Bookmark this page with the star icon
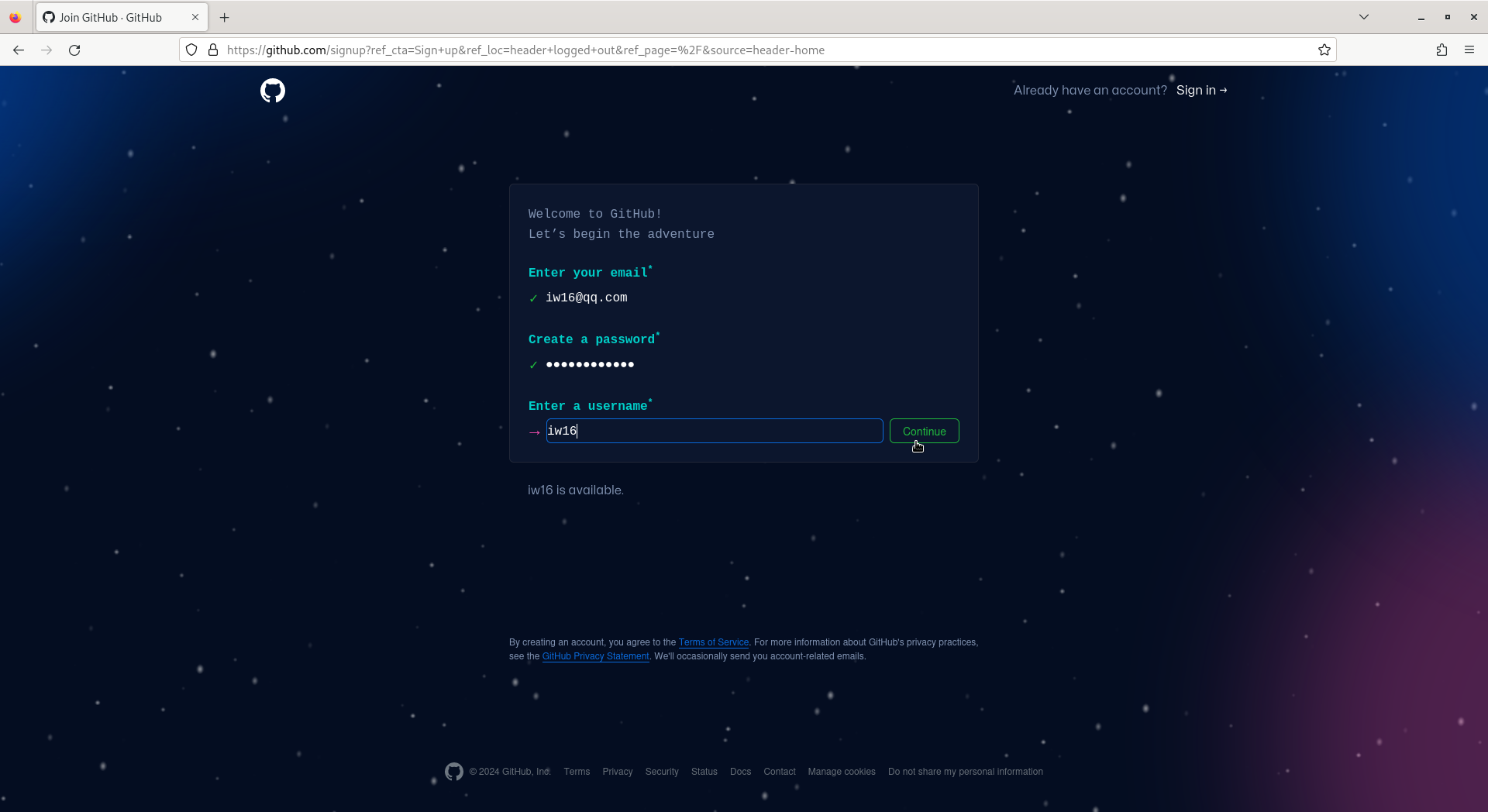This screenshot has width=1488, height=812. 1324,50
